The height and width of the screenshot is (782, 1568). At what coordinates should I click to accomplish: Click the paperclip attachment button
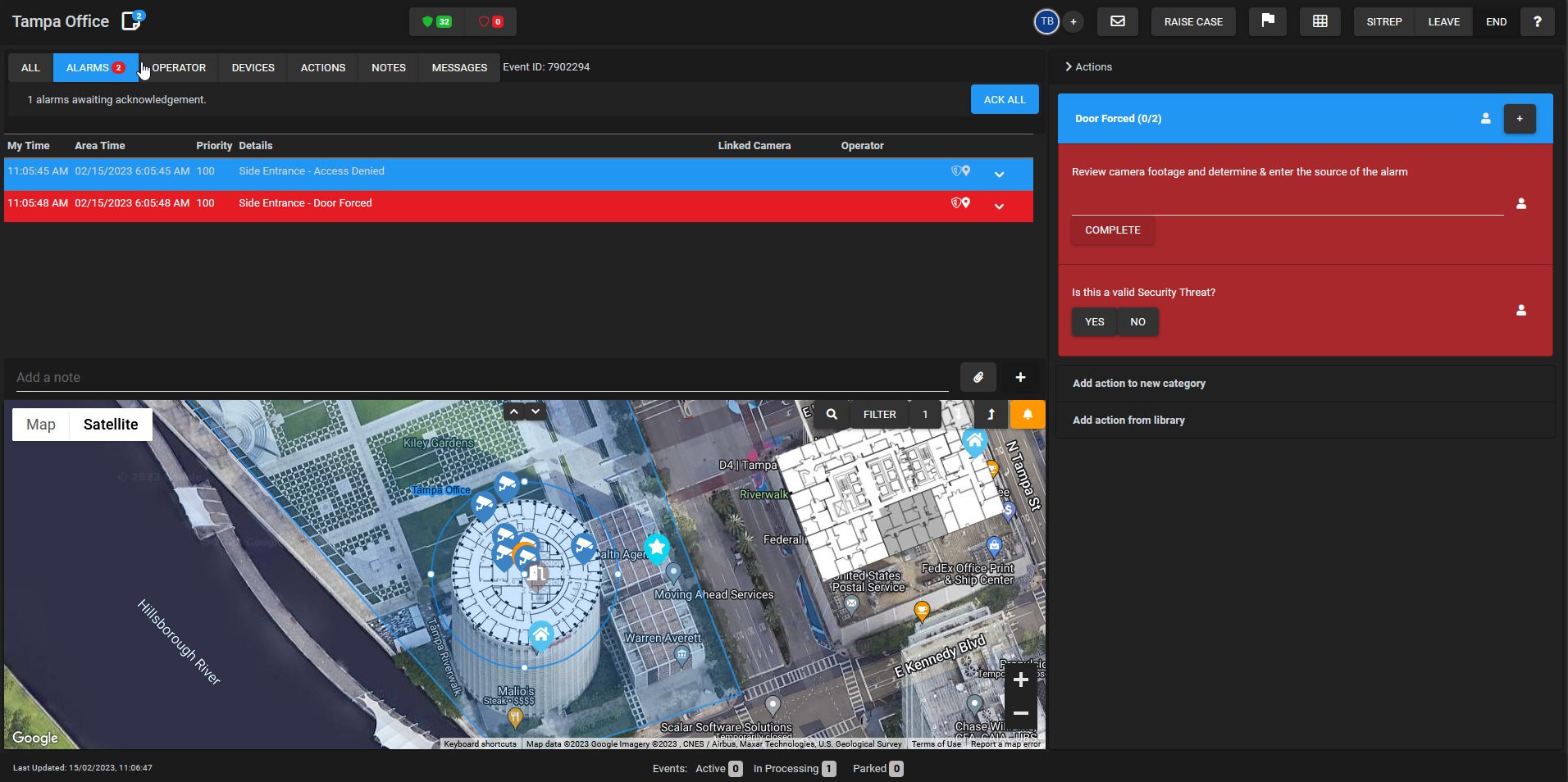(978, 377)
